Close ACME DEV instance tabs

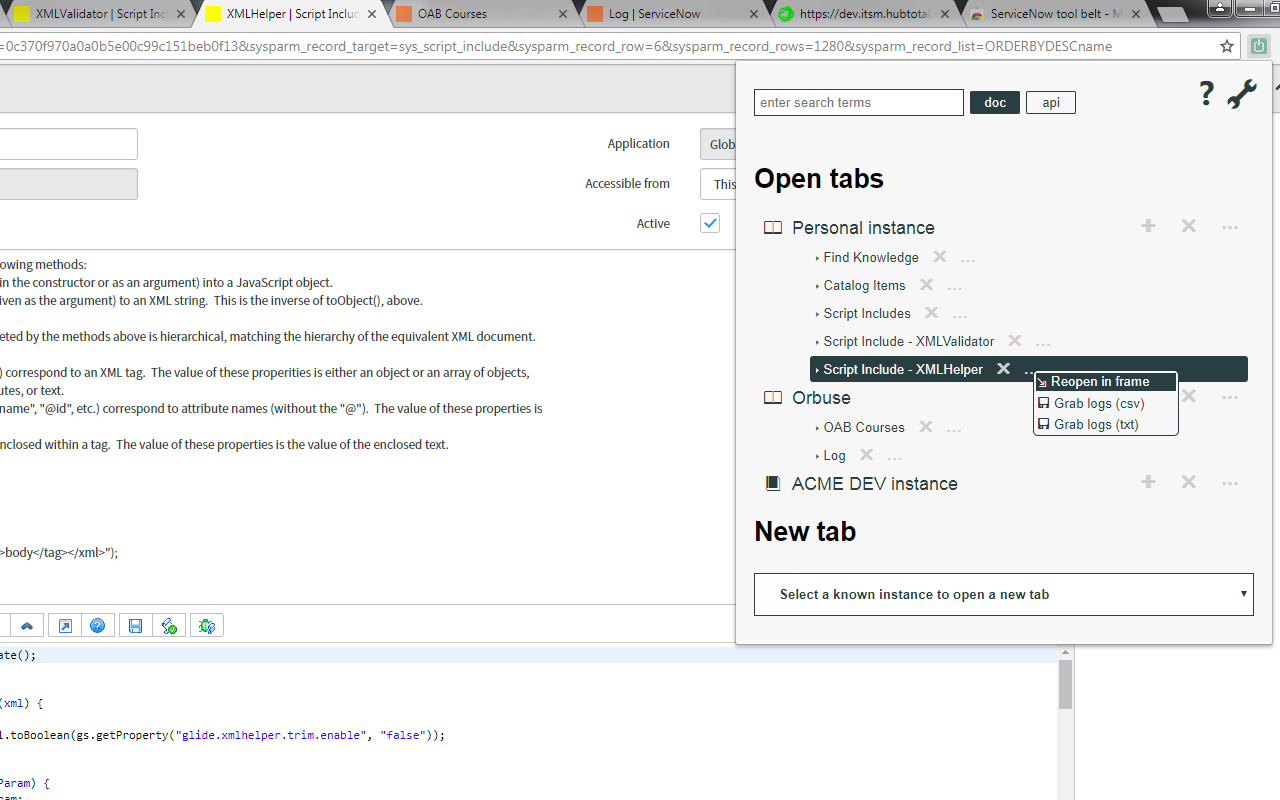(1189, 482)
